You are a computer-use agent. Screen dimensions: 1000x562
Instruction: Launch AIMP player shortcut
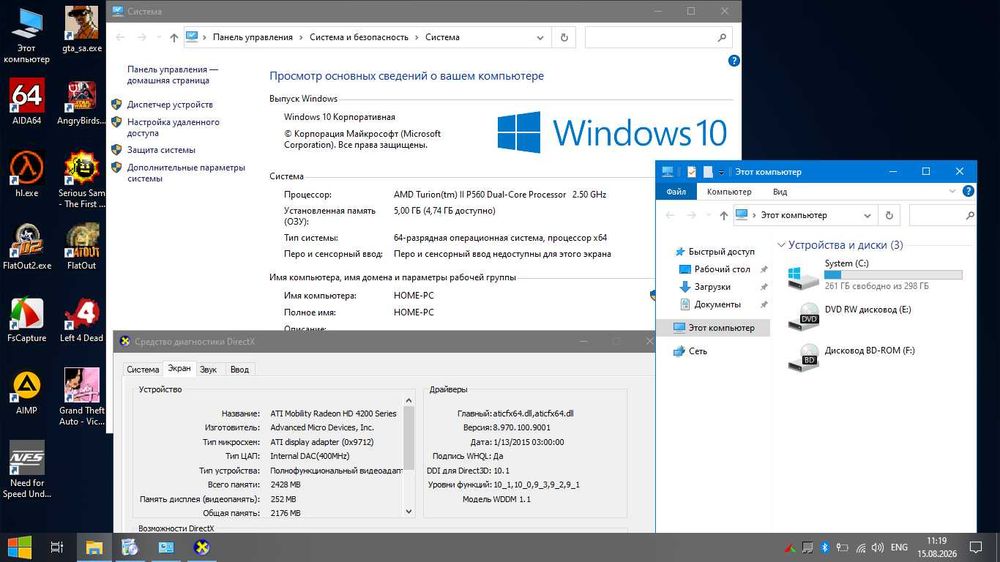click(x=26, y=392)
